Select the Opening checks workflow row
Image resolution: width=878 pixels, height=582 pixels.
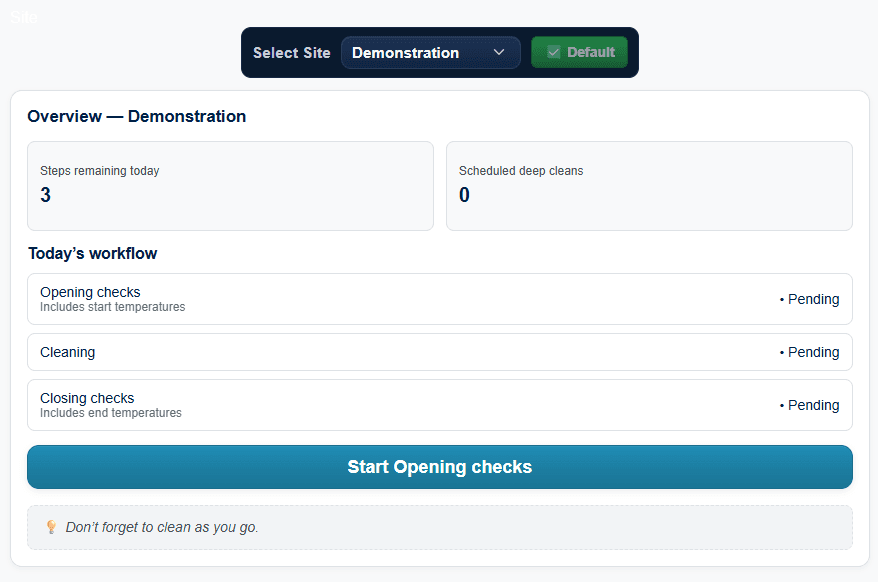440,298
